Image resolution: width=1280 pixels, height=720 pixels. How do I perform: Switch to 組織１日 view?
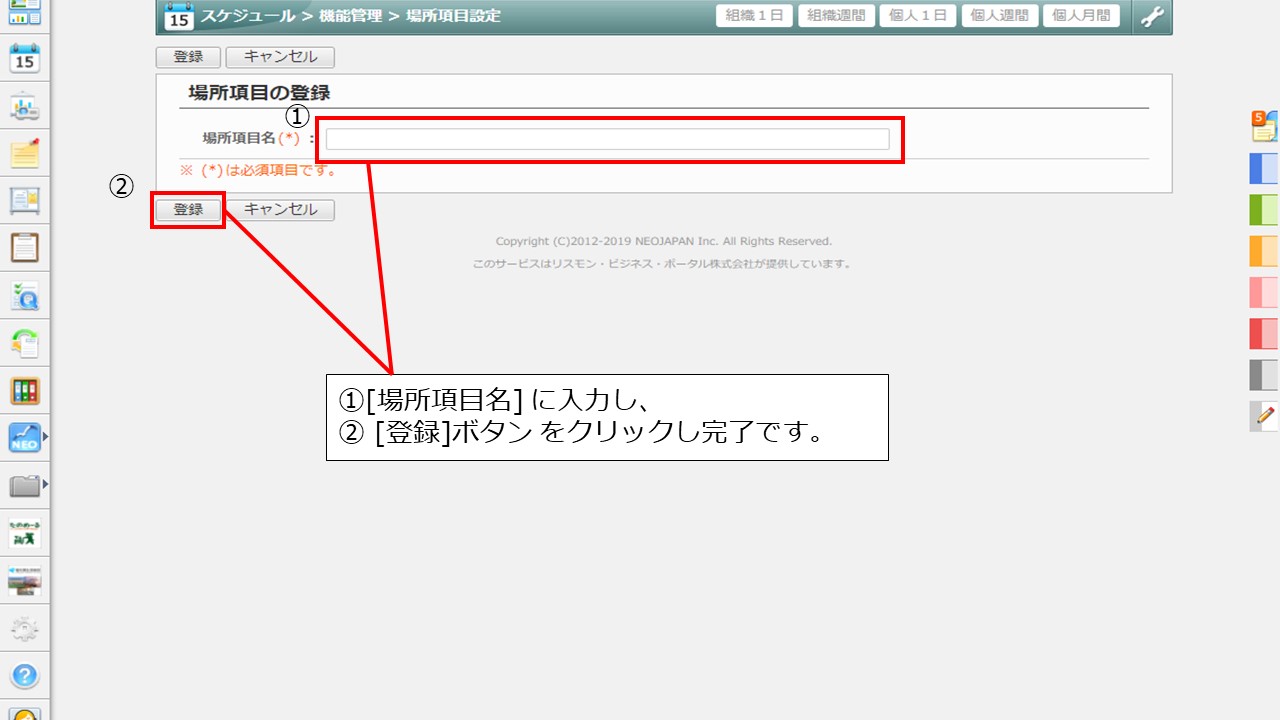click(755, 16)
